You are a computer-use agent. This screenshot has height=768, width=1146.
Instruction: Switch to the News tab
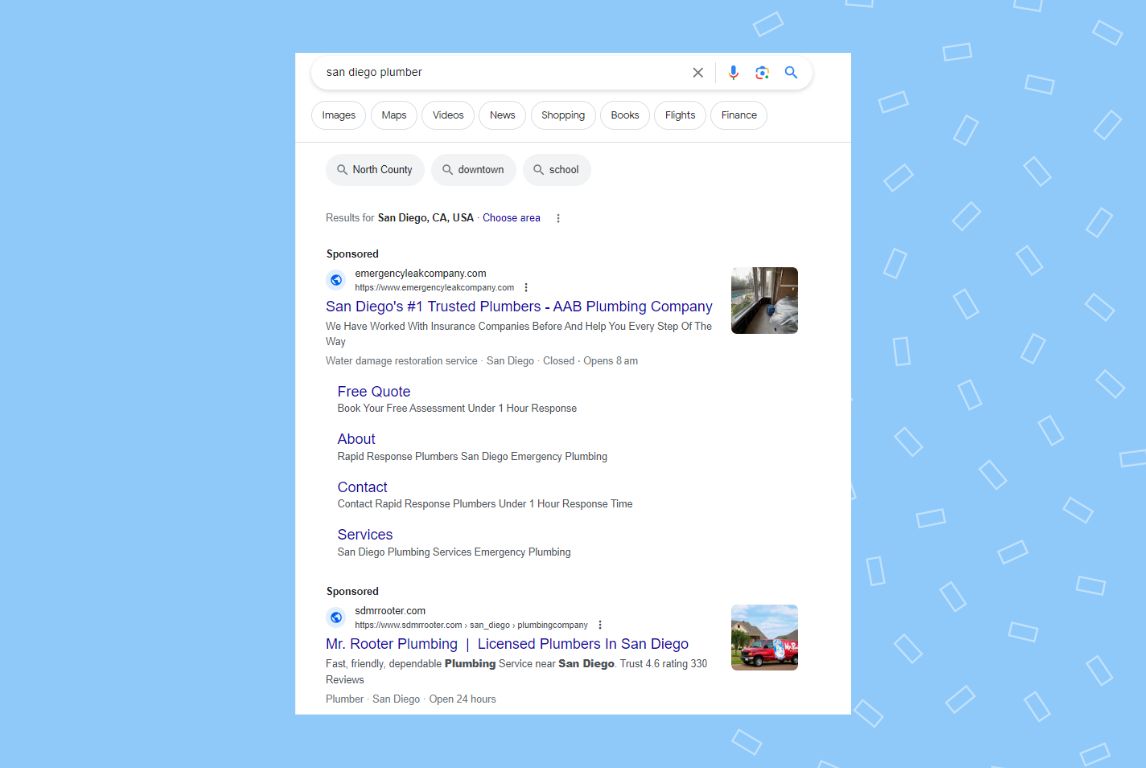502,115
